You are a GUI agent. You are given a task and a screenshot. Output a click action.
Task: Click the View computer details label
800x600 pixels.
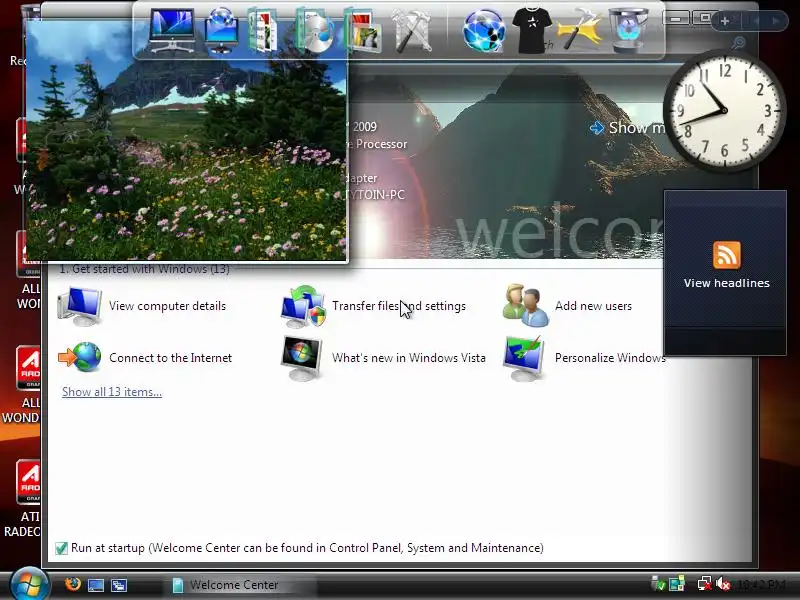click(167, 306)
